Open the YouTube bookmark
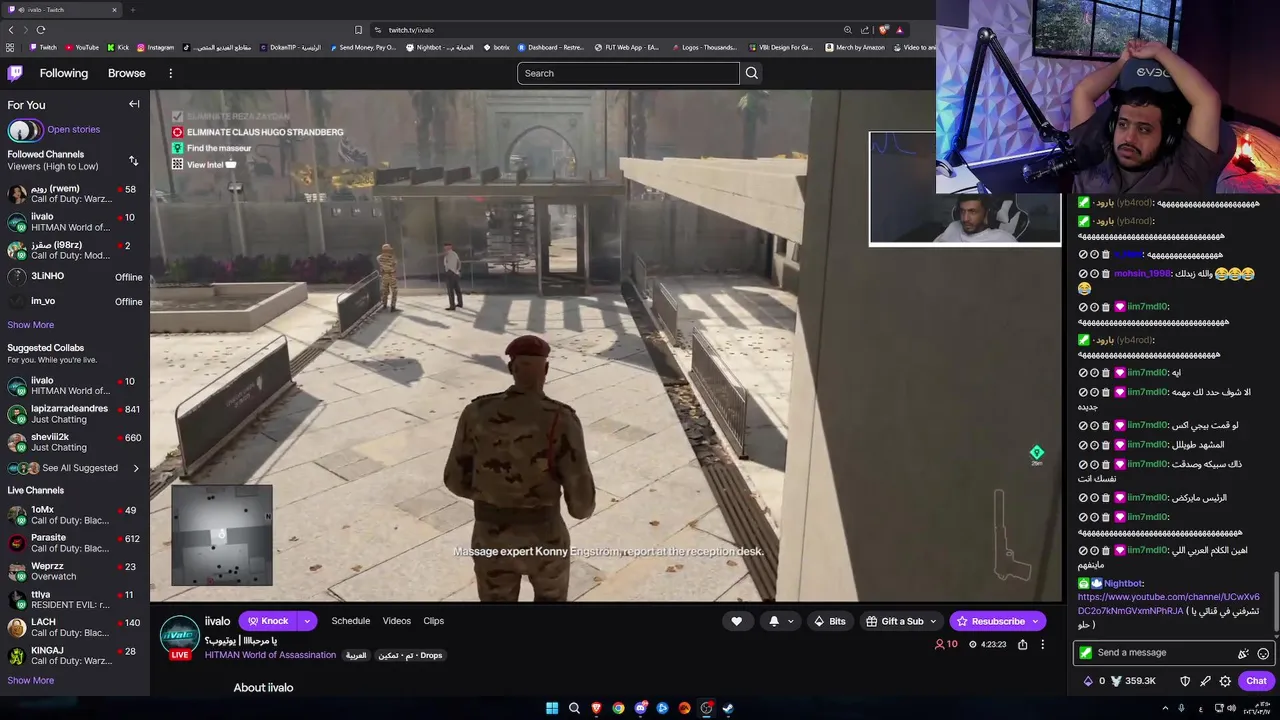 82,47
